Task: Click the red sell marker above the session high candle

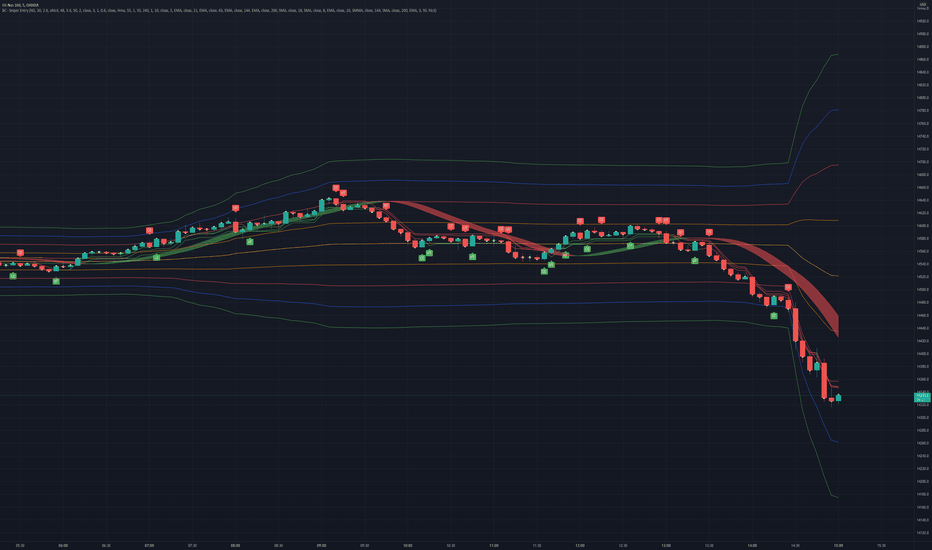Action: pyautogui.click(x=336, y=188)
